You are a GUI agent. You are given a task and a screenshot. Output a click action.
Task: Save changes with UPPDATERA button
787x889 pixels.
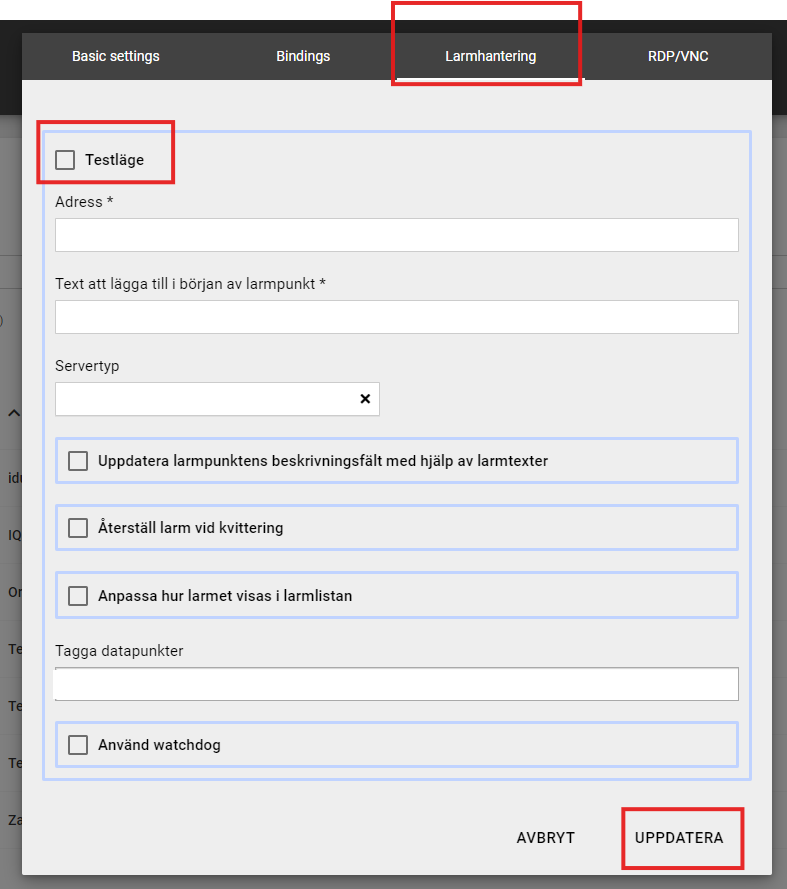(x=679, y=838)
